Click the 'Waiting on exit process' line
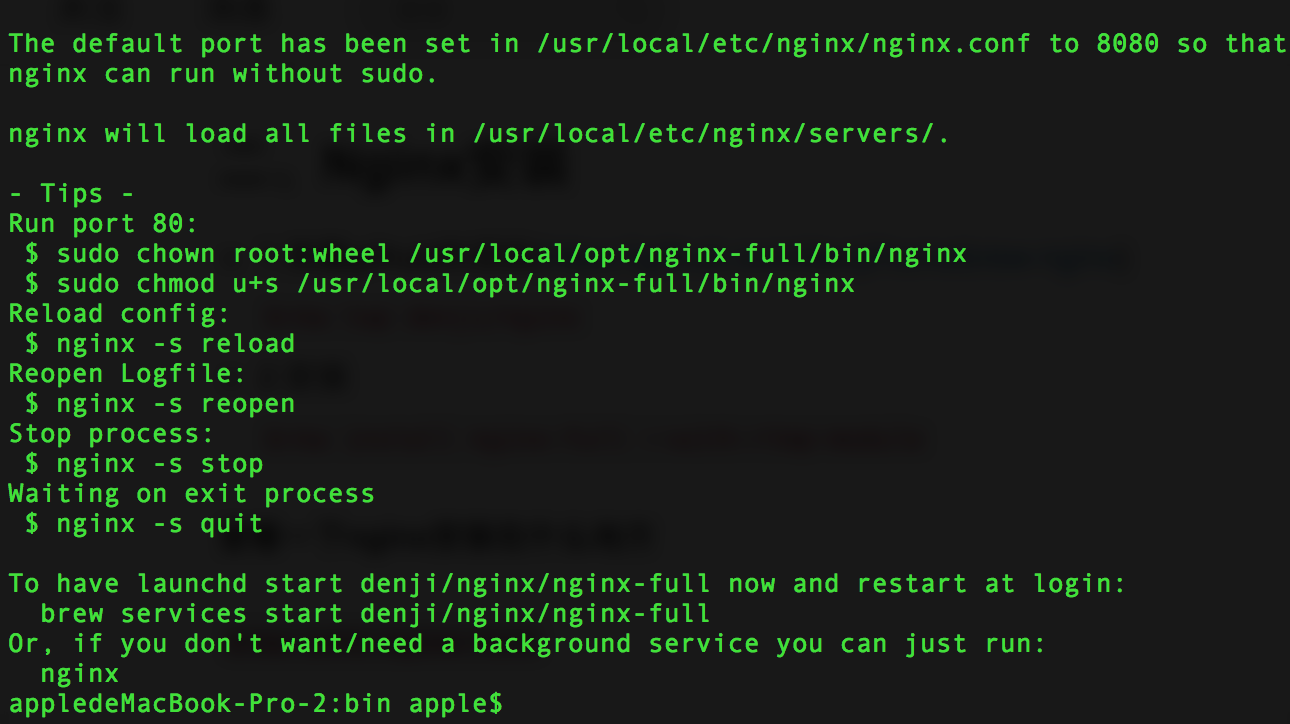The height and width of the screenshot is (724, 1290). [x=191, y=494]
